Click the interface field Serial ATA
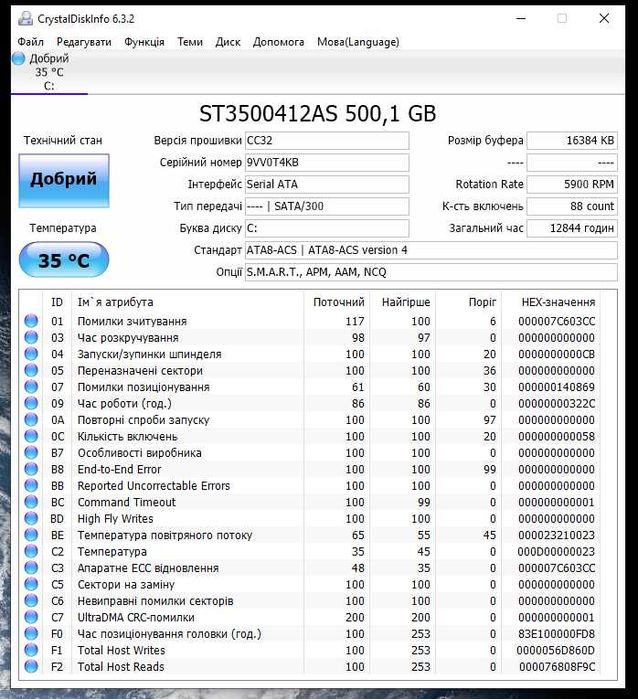638x699 pixels. 327,184
